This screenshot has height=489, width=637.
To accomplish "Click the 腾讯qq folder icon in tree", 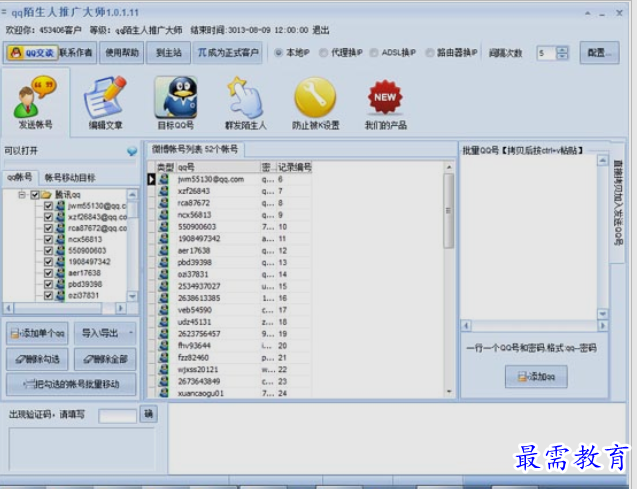I will click(46, 195).
